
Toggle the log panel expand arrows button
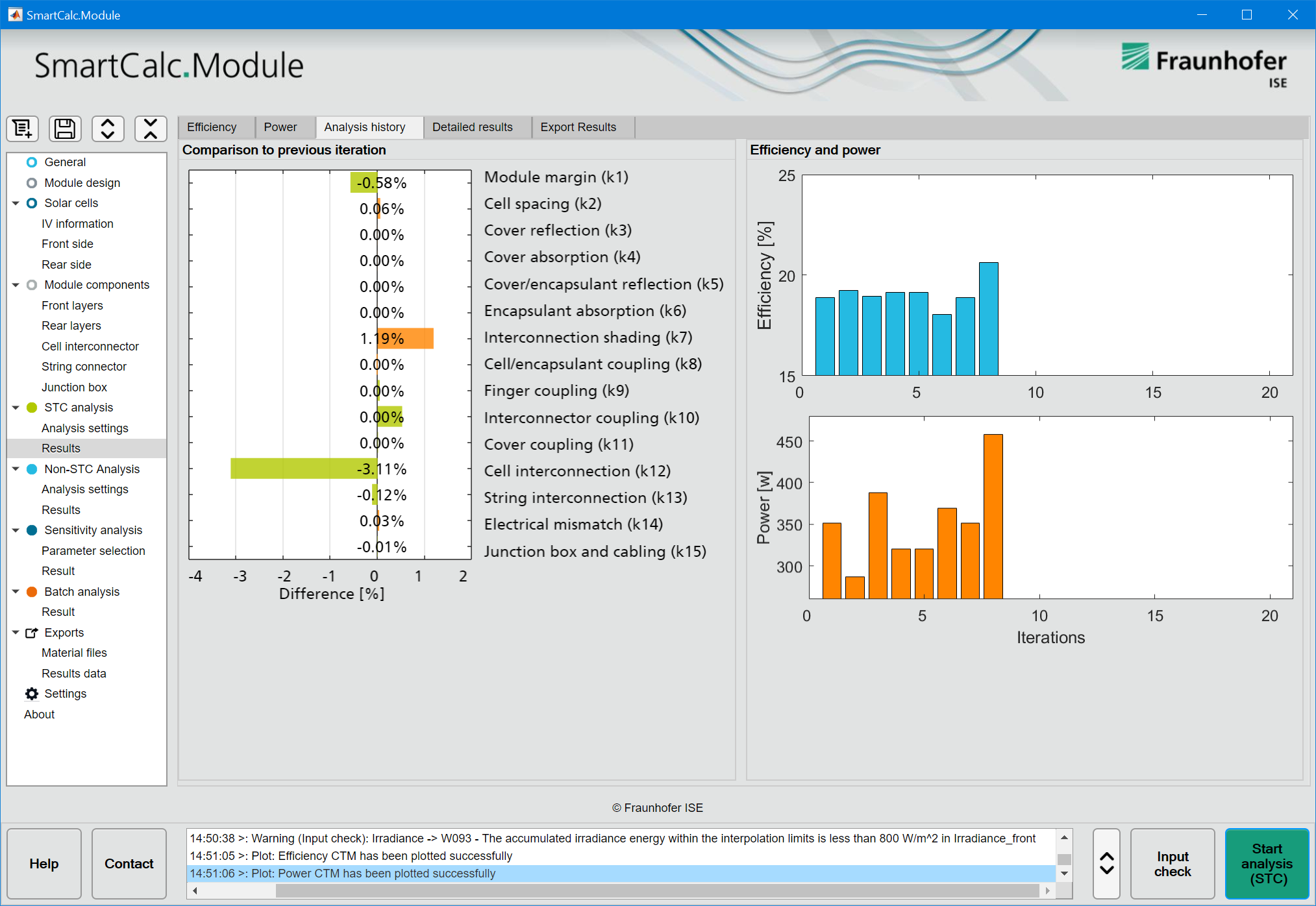coord(1107,864)
